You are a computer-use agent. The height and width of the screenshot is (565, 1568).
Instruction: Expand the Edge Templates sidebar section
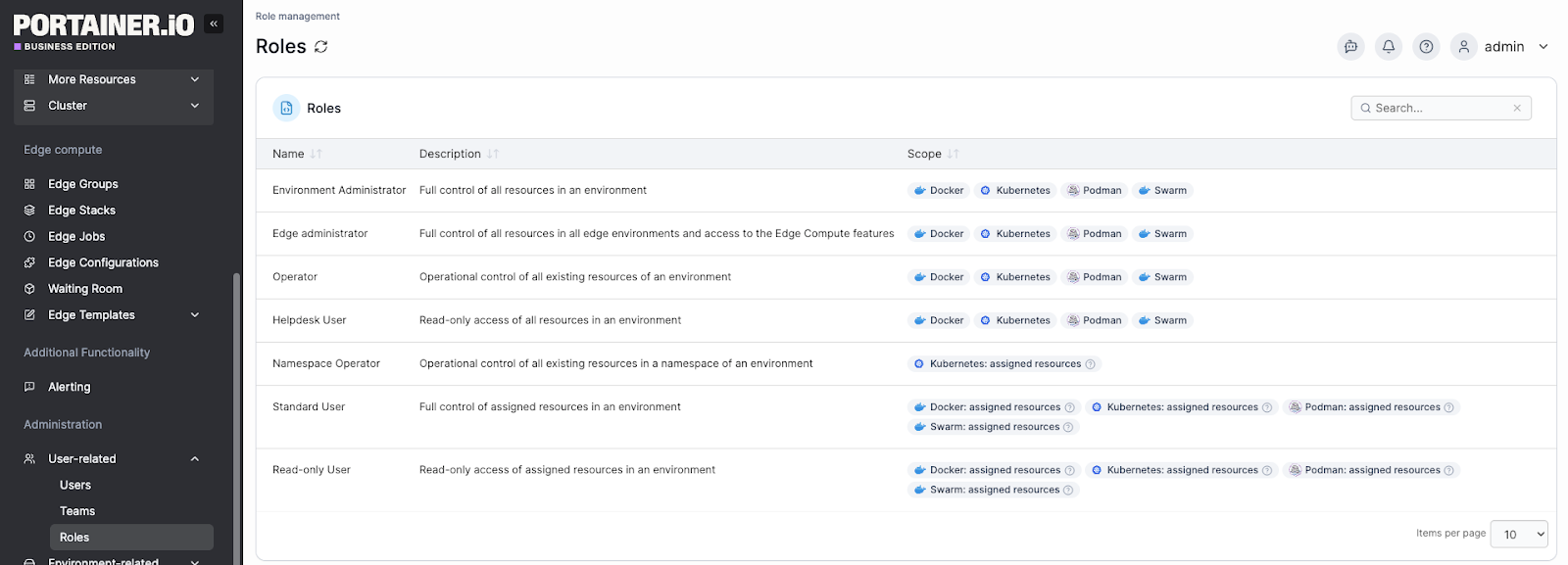tap(195, 315)
